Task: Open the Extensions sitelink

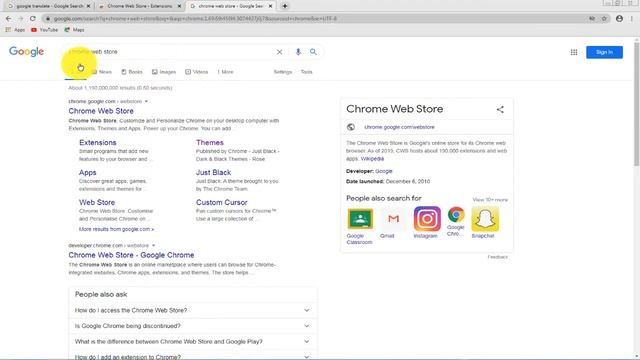Action: pyautogui.click(x=98, y=142)
